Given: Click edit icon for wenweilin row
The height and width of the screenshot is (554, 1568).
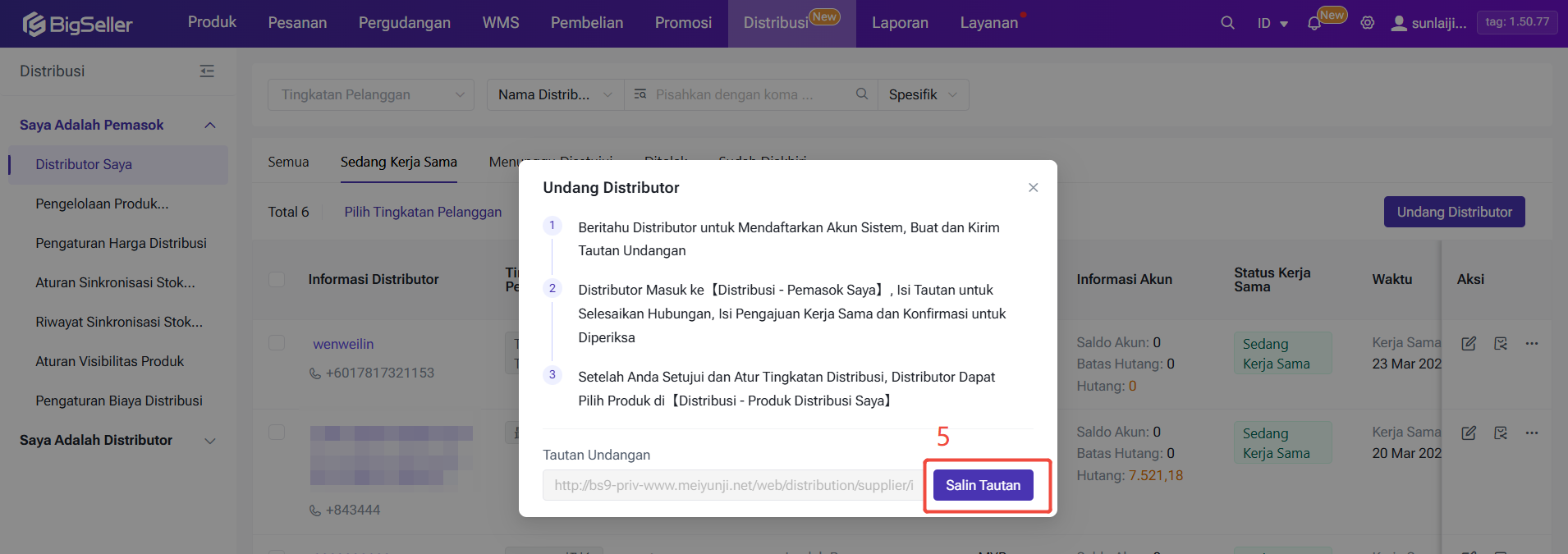Looking at the screenshot, I should tap(1469, 344).
